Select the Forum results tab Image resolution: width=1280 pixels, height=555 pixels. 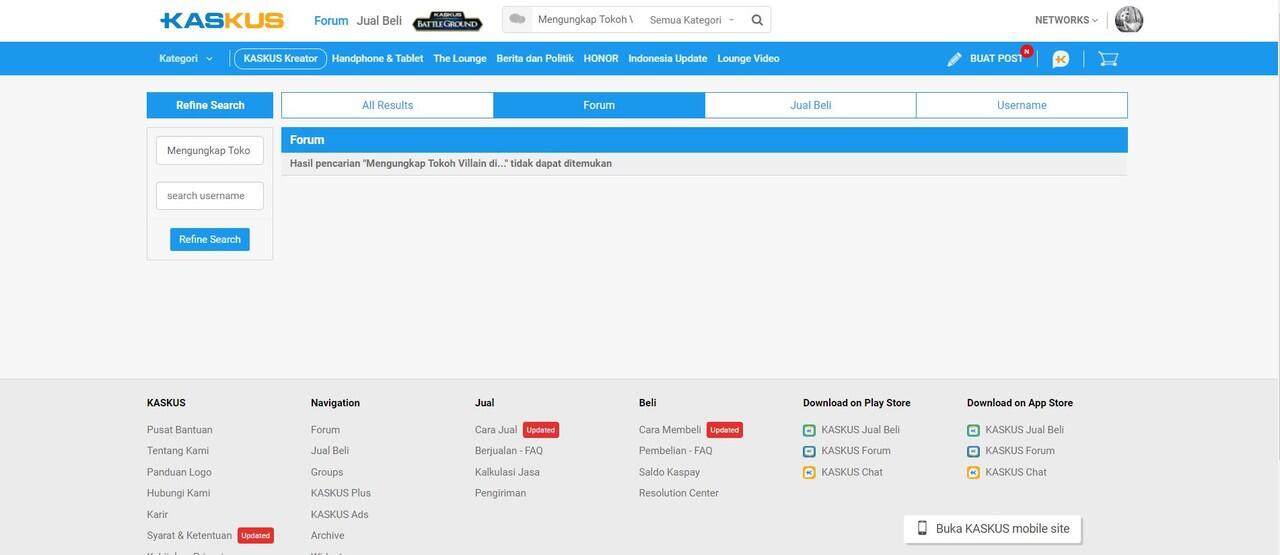coord(599,105)
